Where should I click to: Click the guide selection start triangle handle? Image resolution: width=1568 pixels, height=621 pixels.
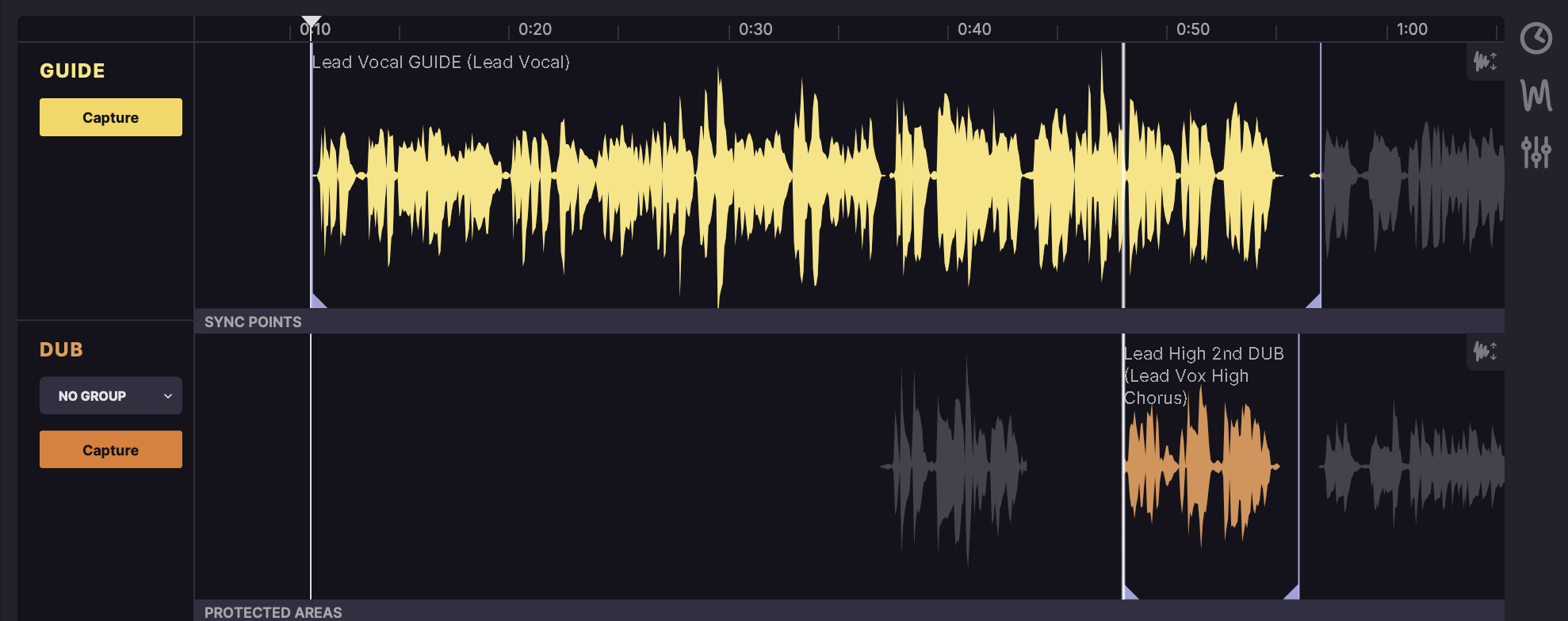[x=317, y=301]
